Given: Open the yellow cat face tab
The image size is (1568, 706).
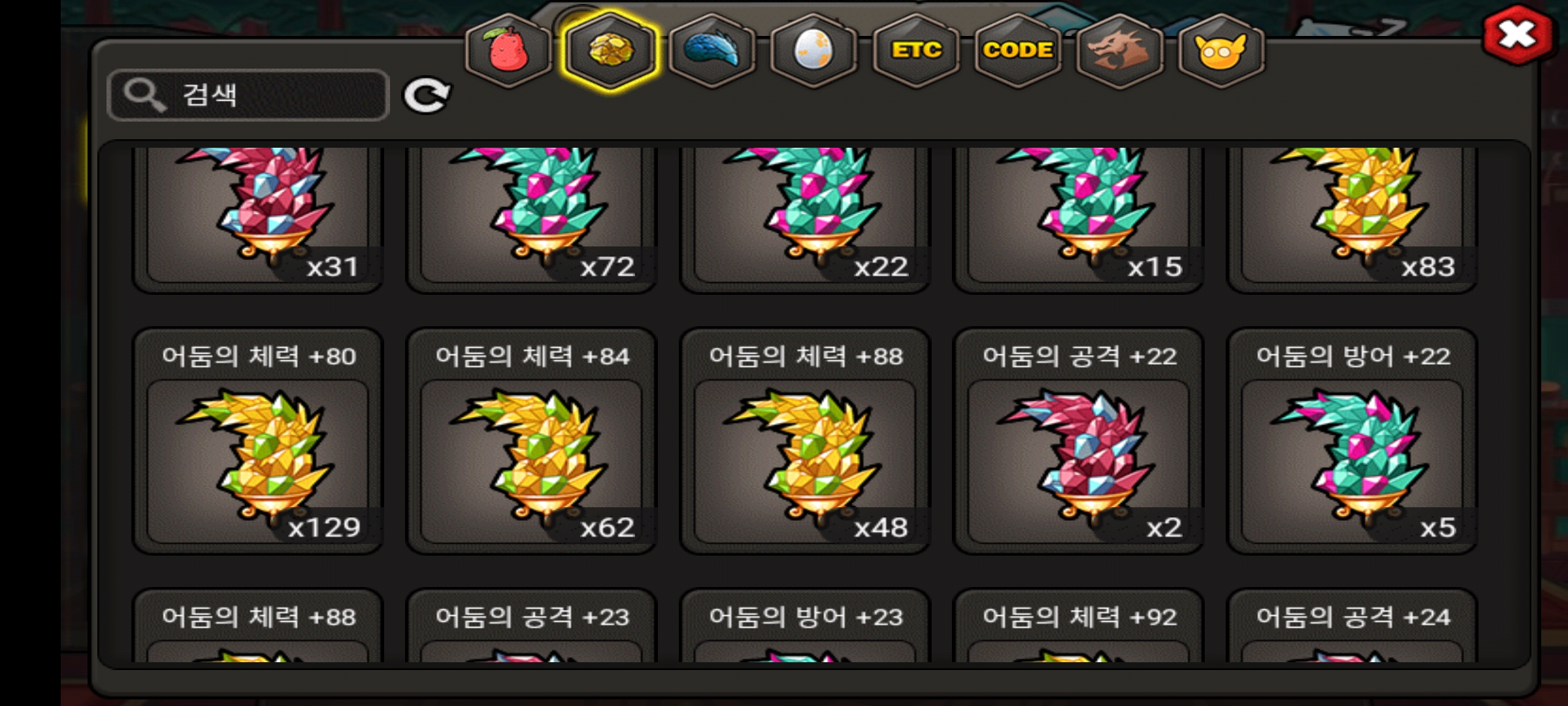Looking at the screenshot, I should pyautogui.click(x=1221, y=51).
